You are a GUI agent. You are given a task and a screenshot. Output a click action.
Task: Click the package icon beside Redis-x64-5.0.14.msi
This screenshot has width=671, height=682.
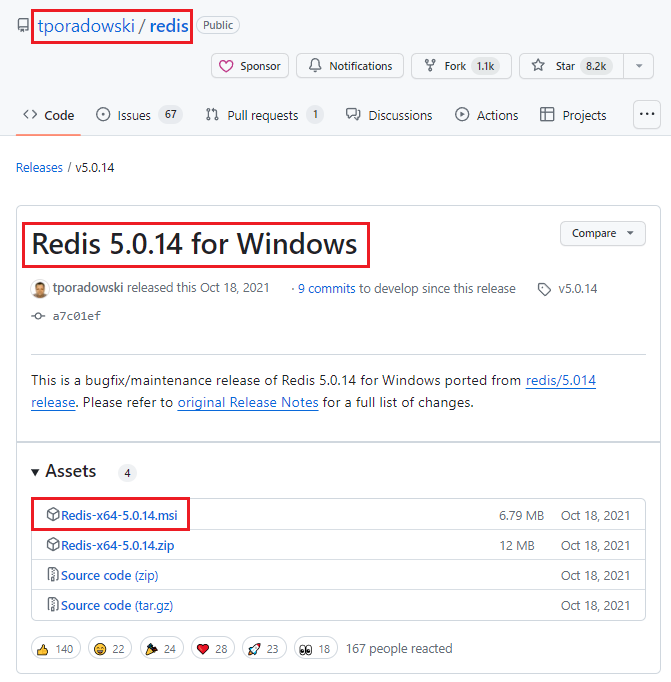(53, 514)
